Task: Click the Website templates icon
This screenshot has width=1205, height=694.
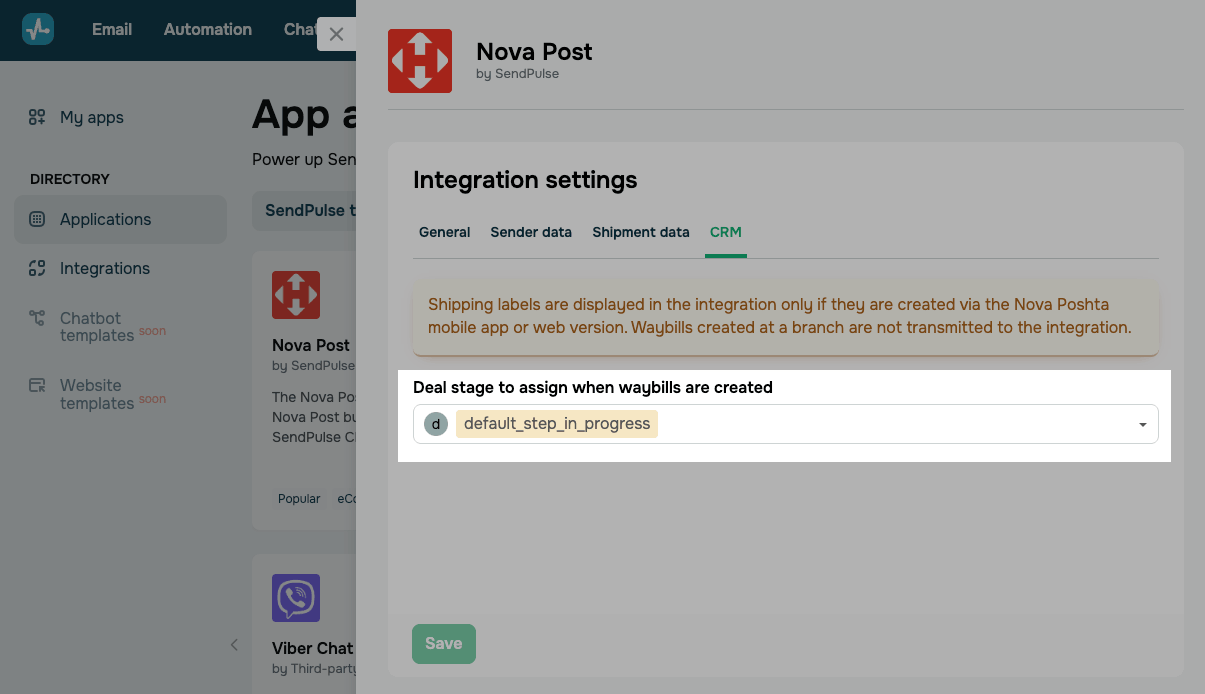Action: point(37,385)
